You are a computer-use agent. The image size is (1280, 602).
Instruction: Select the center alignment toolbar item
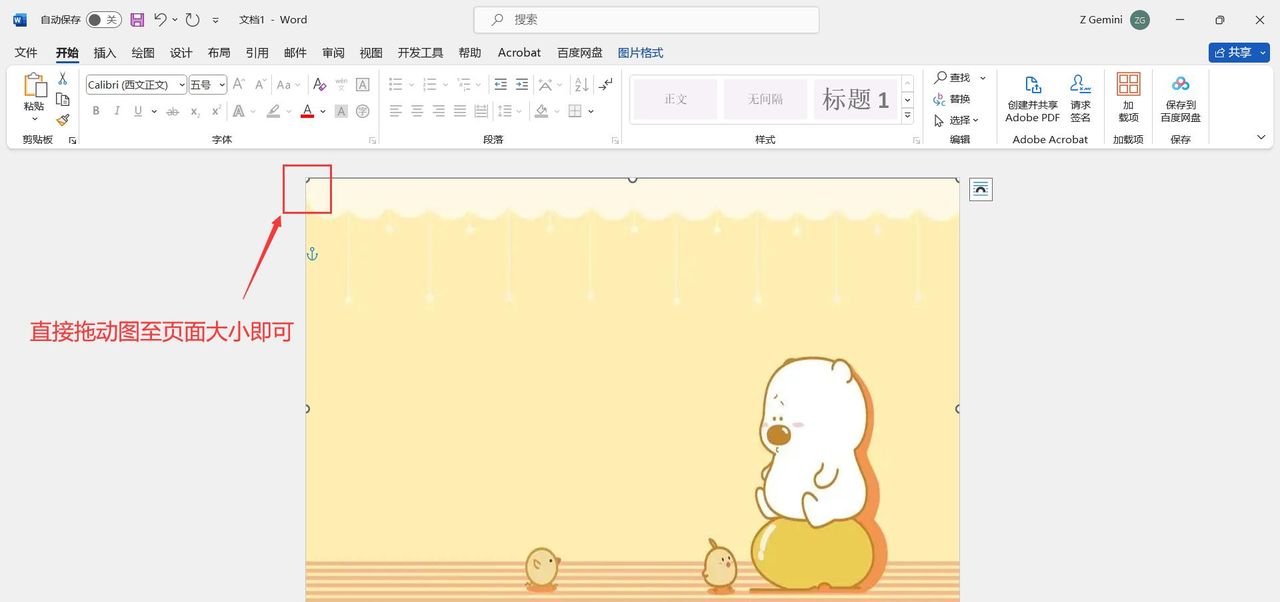click(x=417, y=111)
